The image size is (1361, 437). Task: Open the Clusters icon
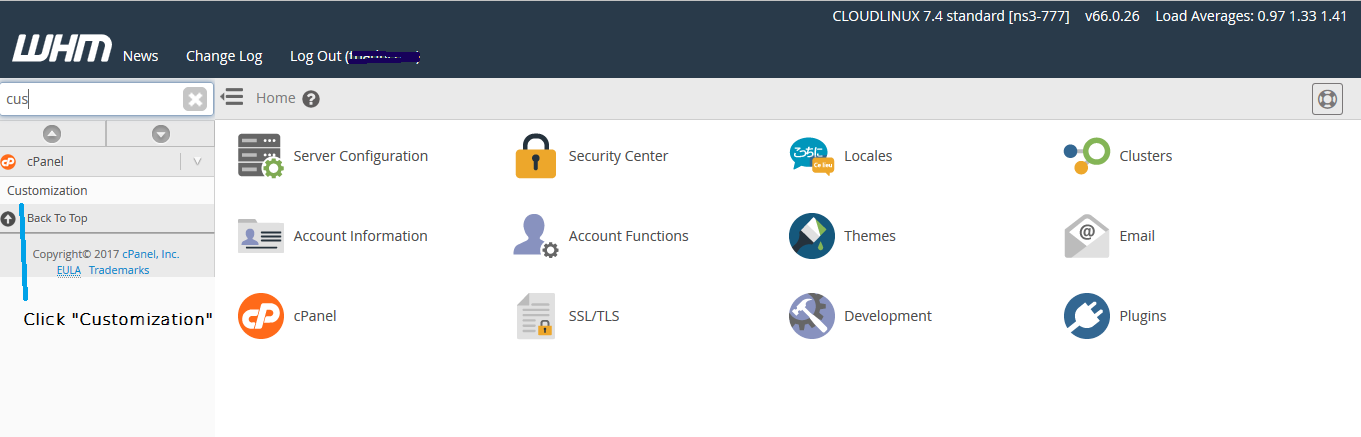[1087, 156]
